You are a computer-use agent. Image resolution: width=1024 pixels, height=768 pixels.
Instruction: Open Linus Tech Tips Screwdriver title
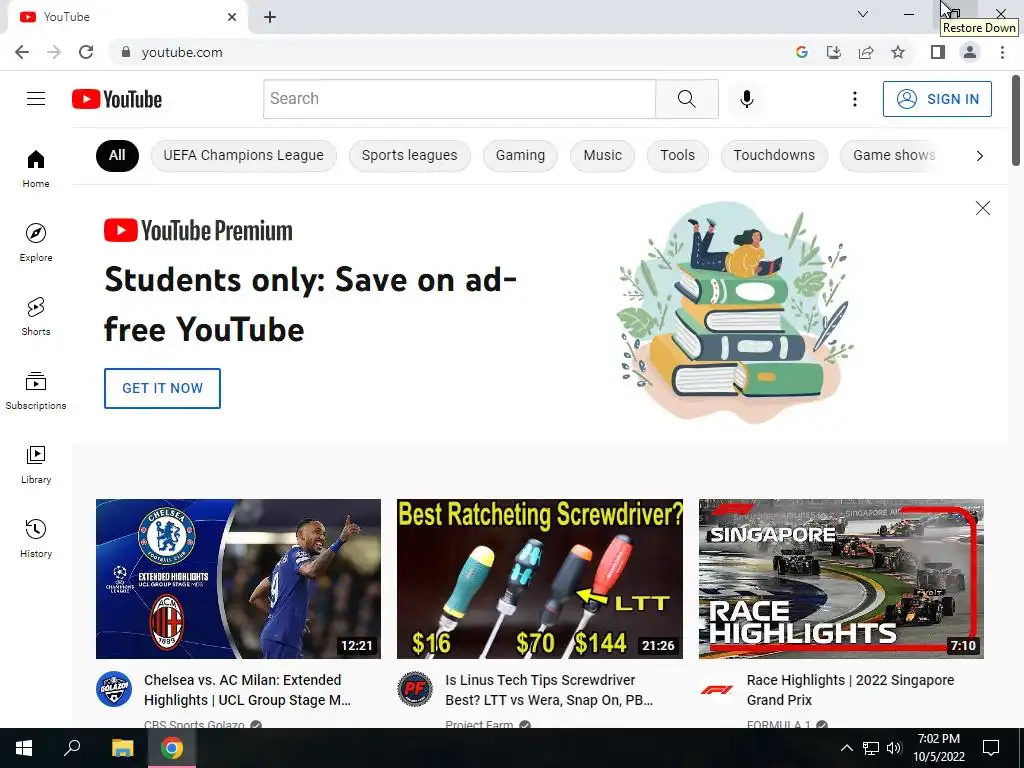(549, 690)
